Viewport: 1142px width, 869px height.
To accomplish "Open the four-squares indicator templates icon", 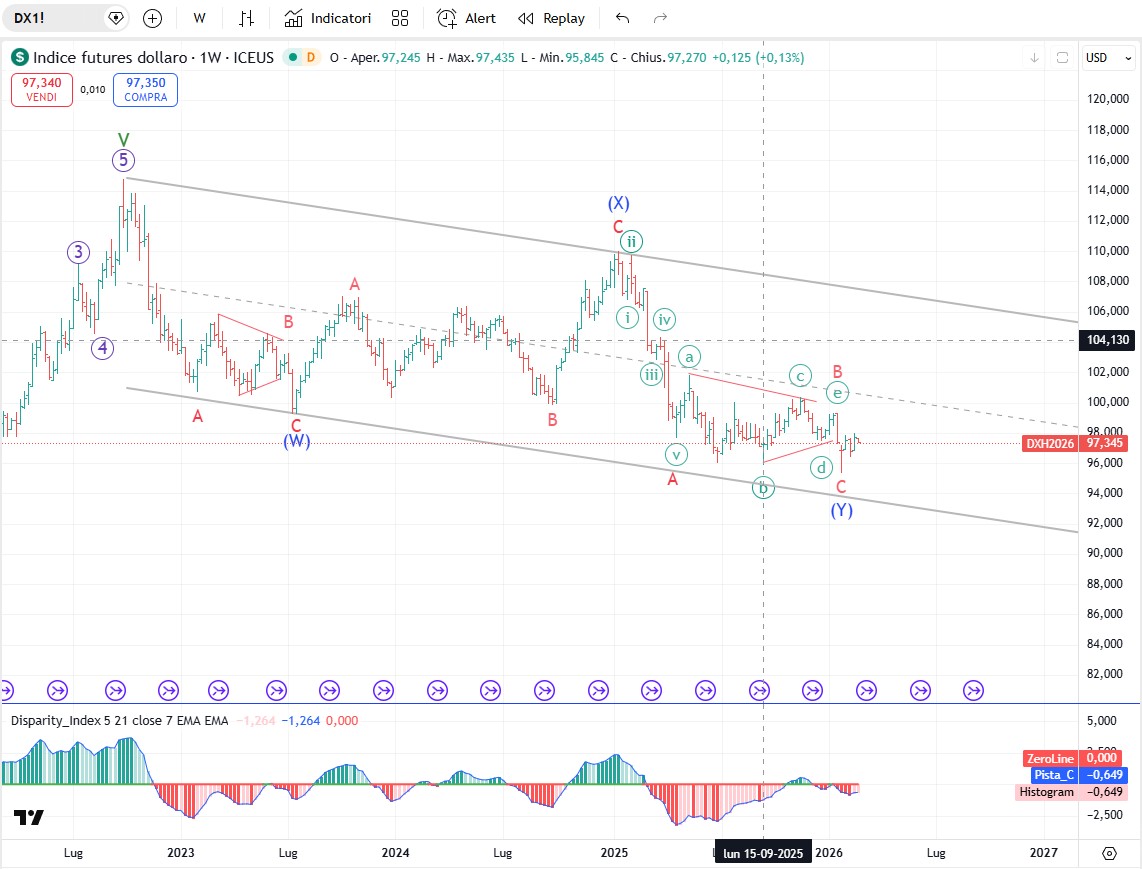I will [400, 18].
